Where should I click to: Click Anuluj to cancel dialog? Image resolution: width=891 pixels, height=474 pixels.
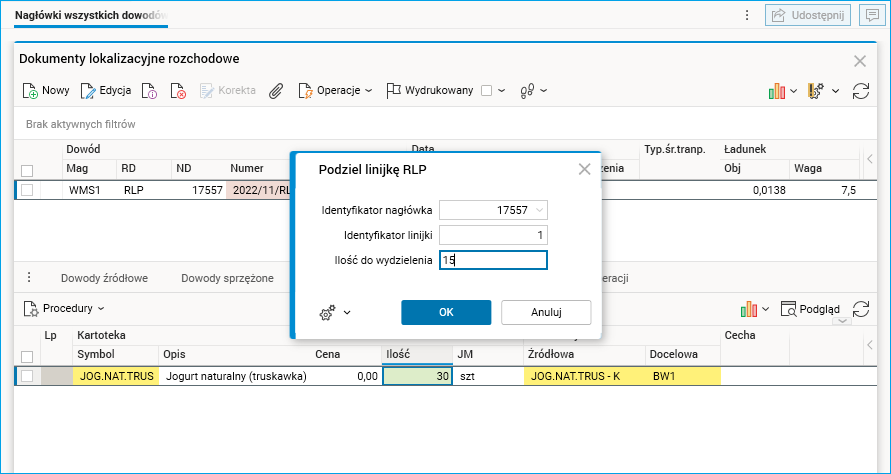coord(546,312)
